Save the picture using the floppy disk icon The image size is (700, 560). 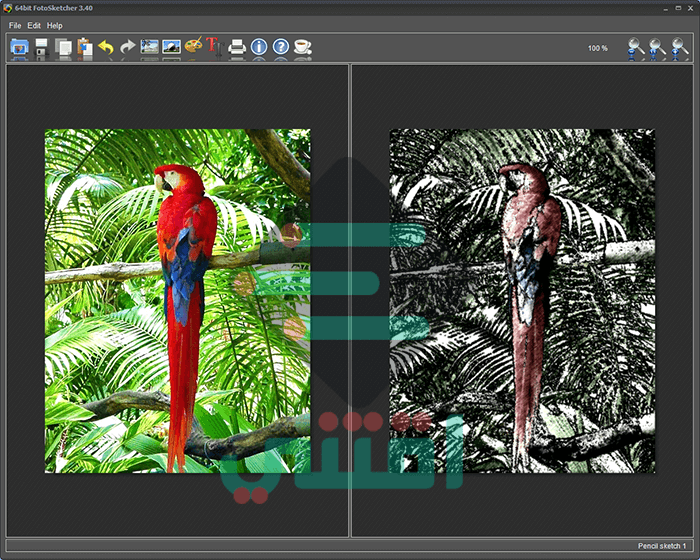point(41,46)
